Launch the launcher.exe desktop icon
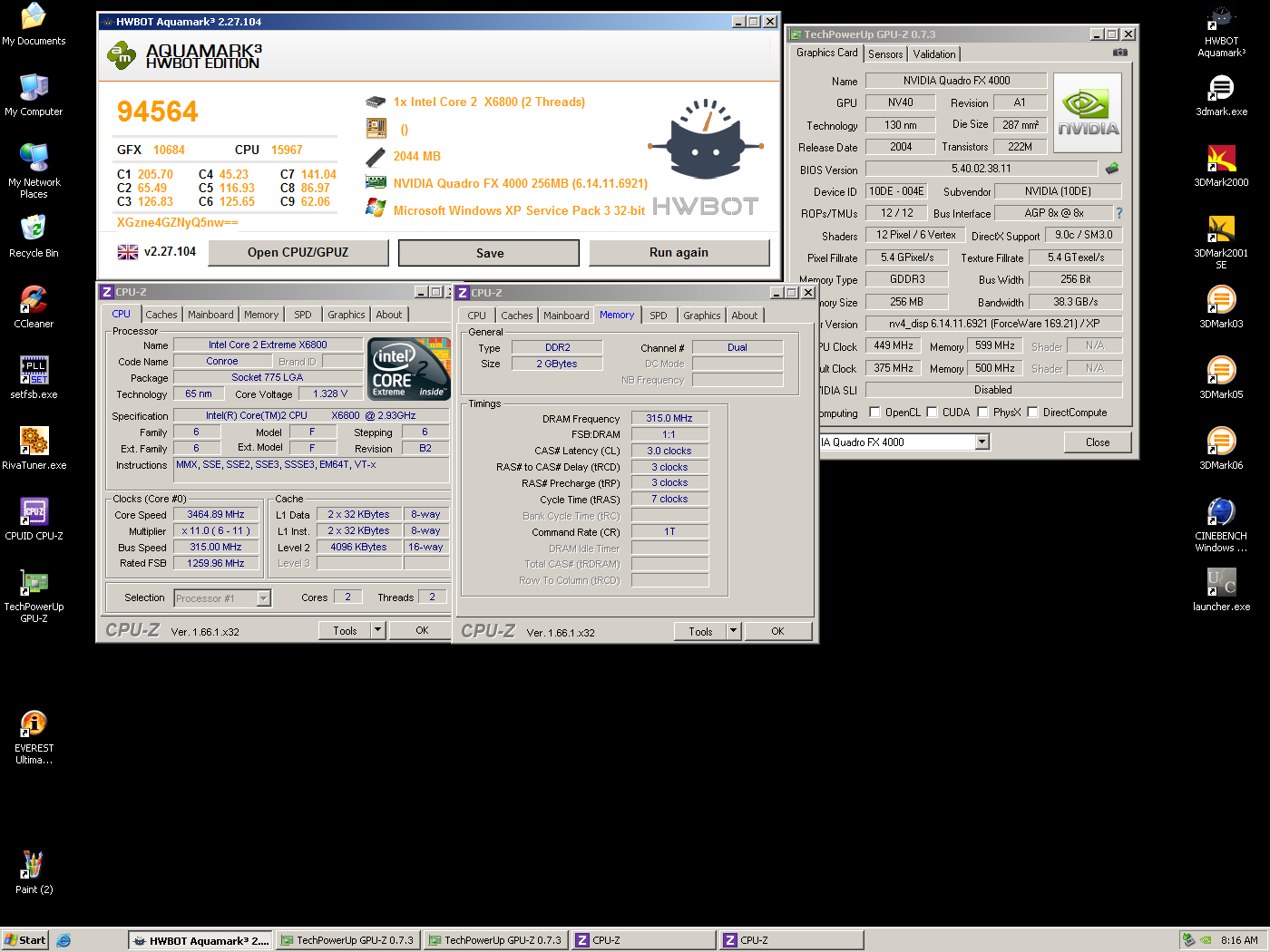 point(1221,590)
